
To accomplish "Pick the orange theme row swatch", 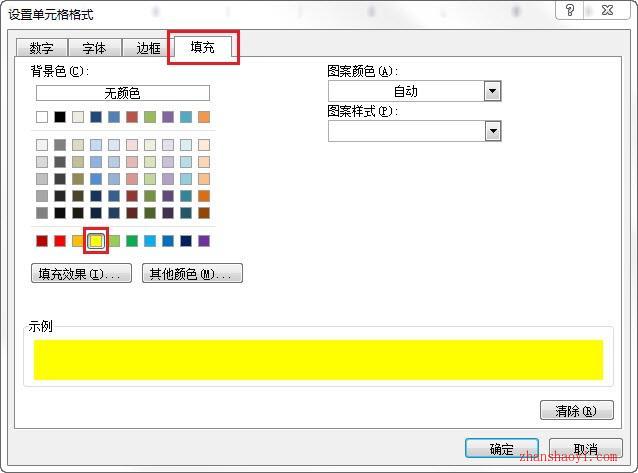I will click(204, 117).
